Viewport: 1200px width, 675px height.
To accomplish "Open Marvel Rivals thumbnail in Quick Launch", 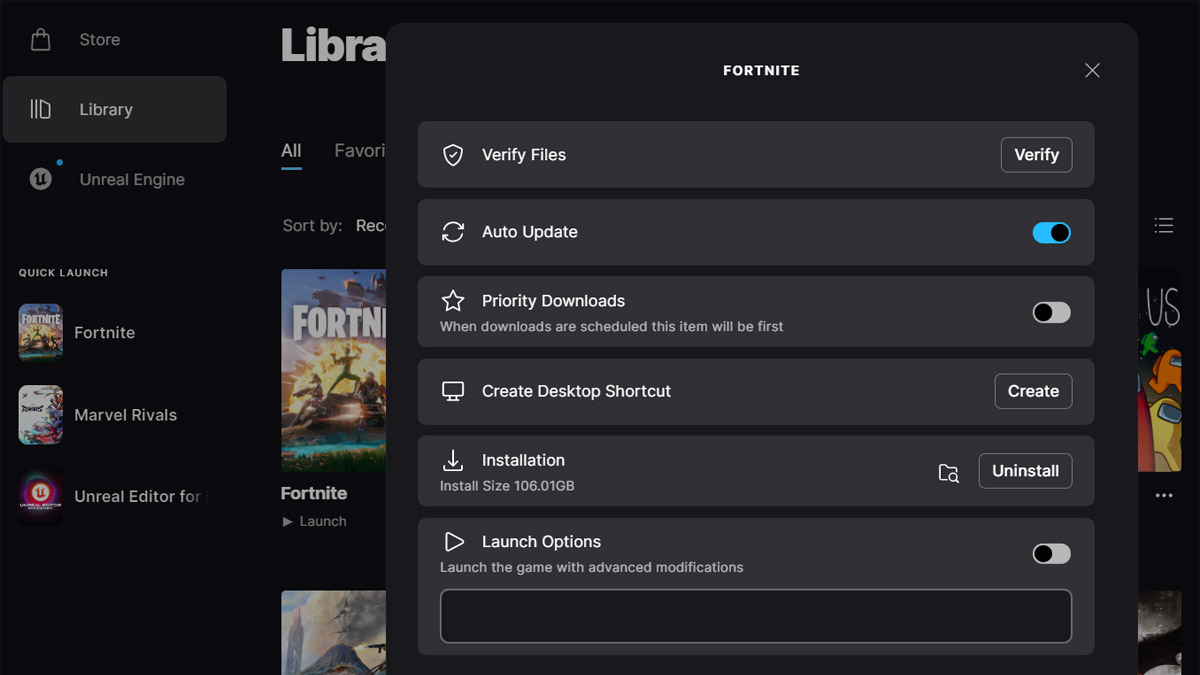I will [x=41, y=415].
